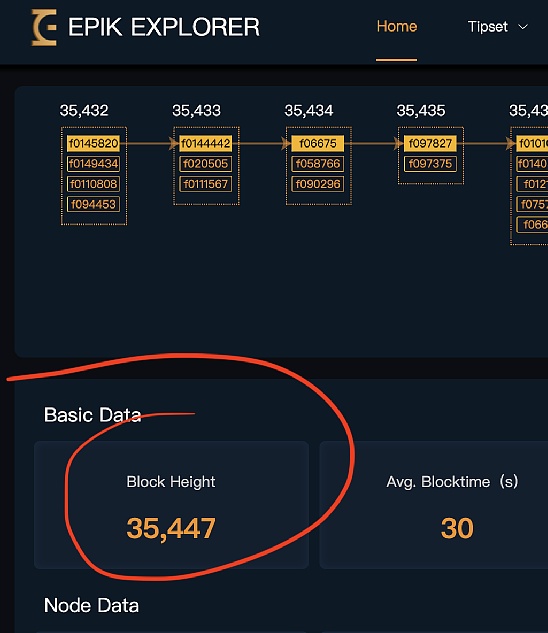Open block f020505
Viewport: 548px width, 633px height.
click(206, 163)
